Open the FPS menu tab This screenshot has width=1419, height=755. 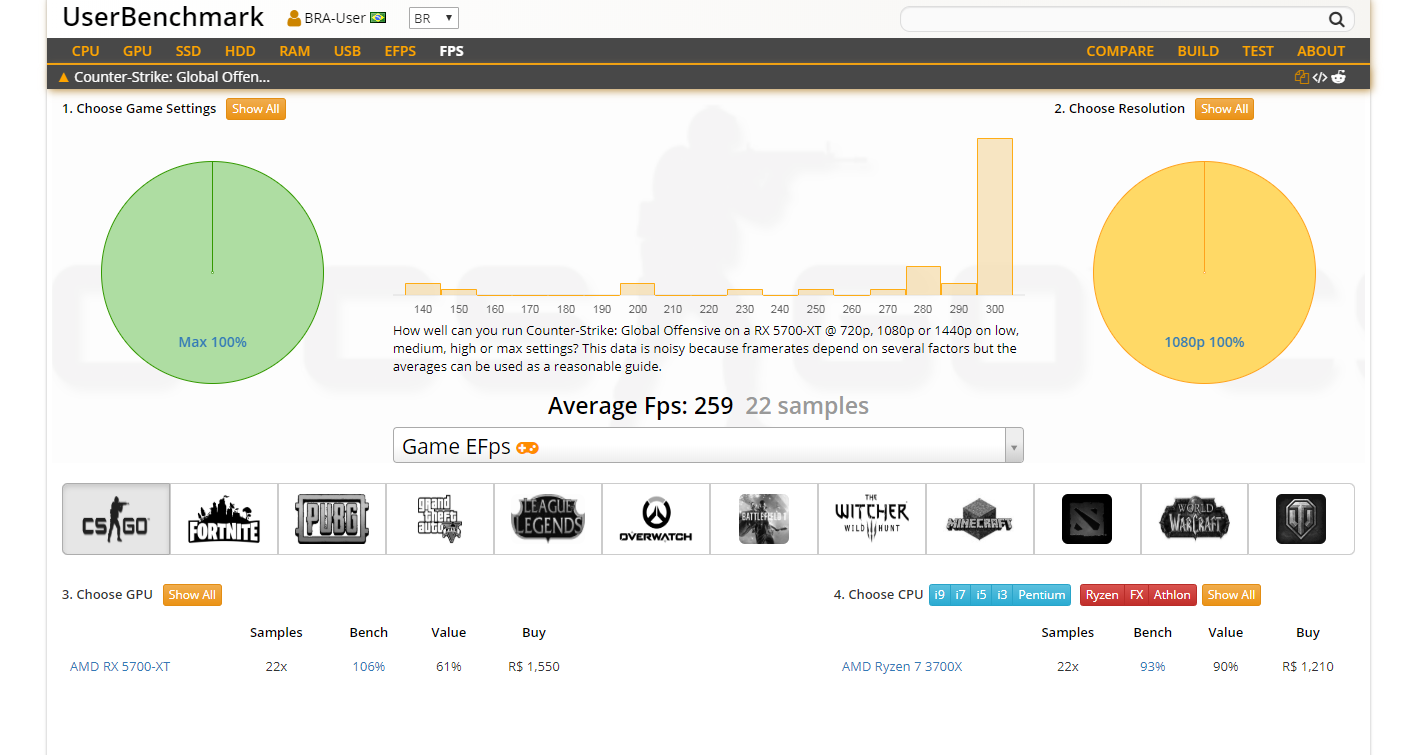point(451,51)
